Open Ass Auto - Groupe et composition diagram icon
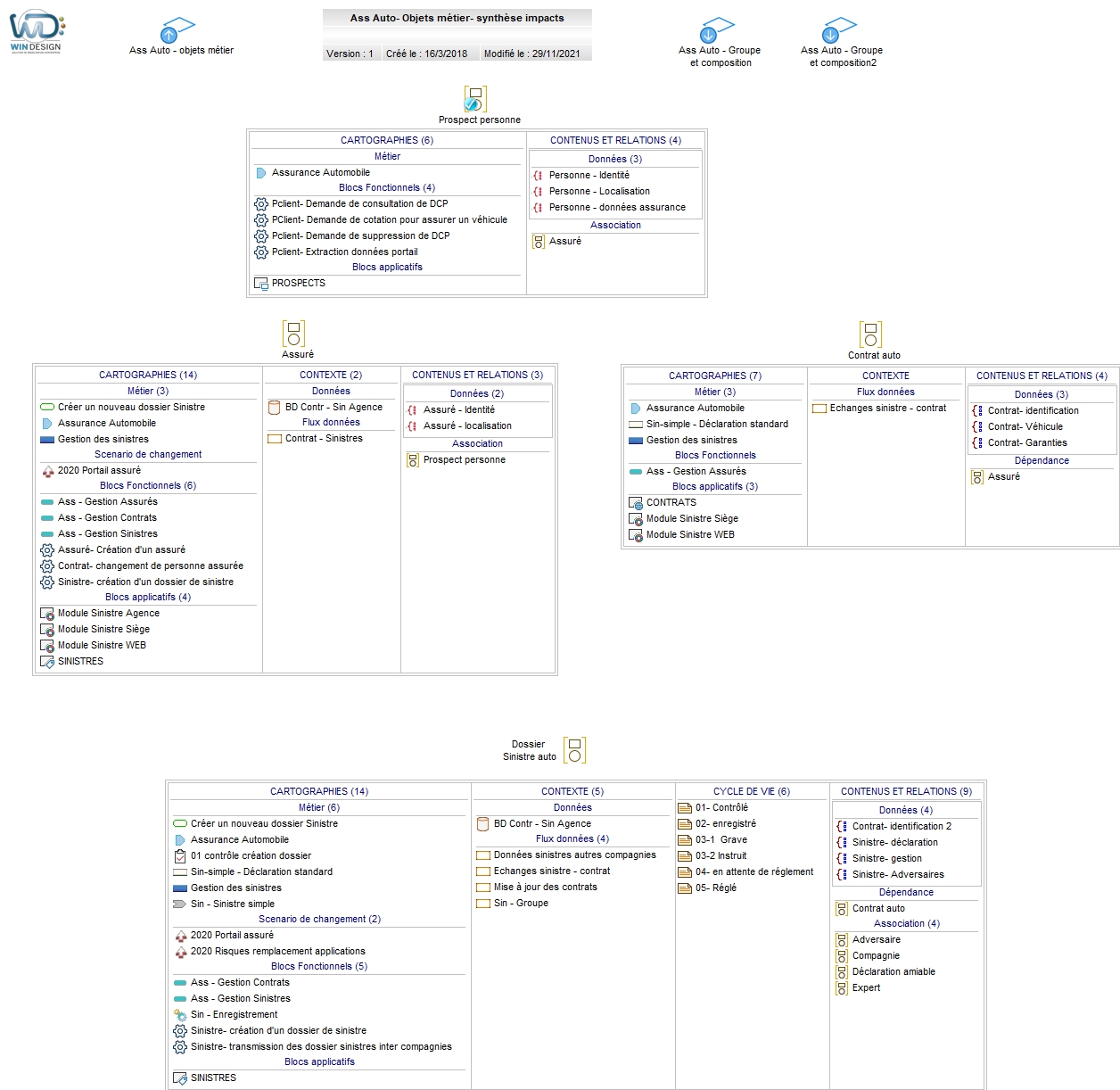 coord(715,30)
